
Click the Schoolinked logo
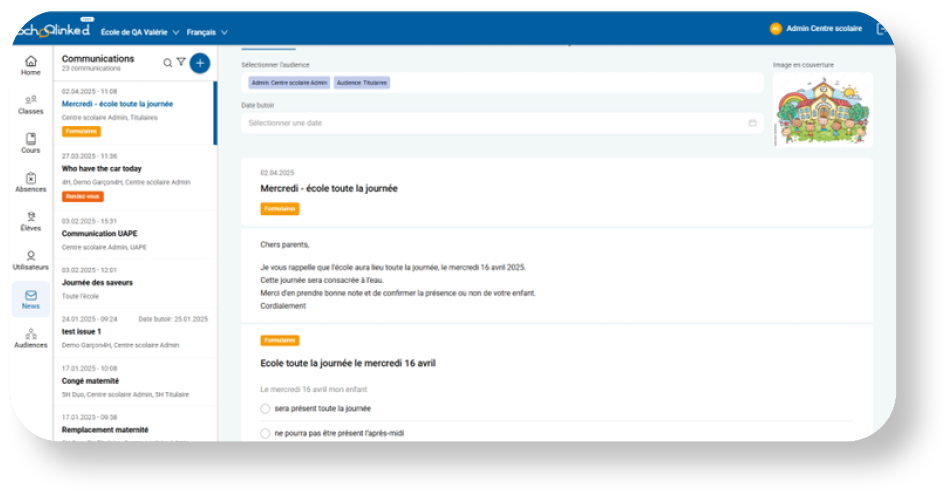click(x=53, y=30)
